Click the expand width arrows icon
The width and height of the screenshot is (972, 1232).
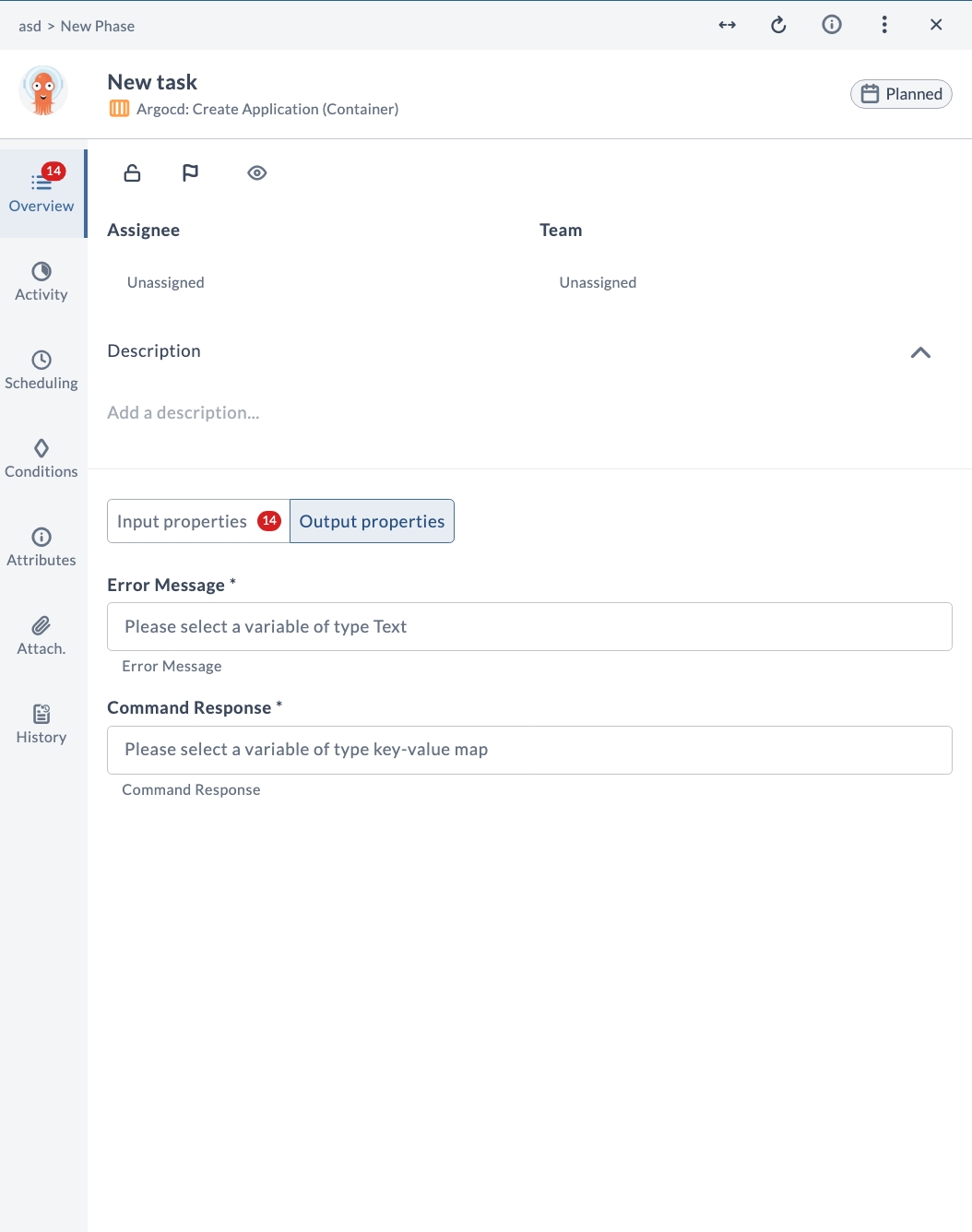pos(728,25)
